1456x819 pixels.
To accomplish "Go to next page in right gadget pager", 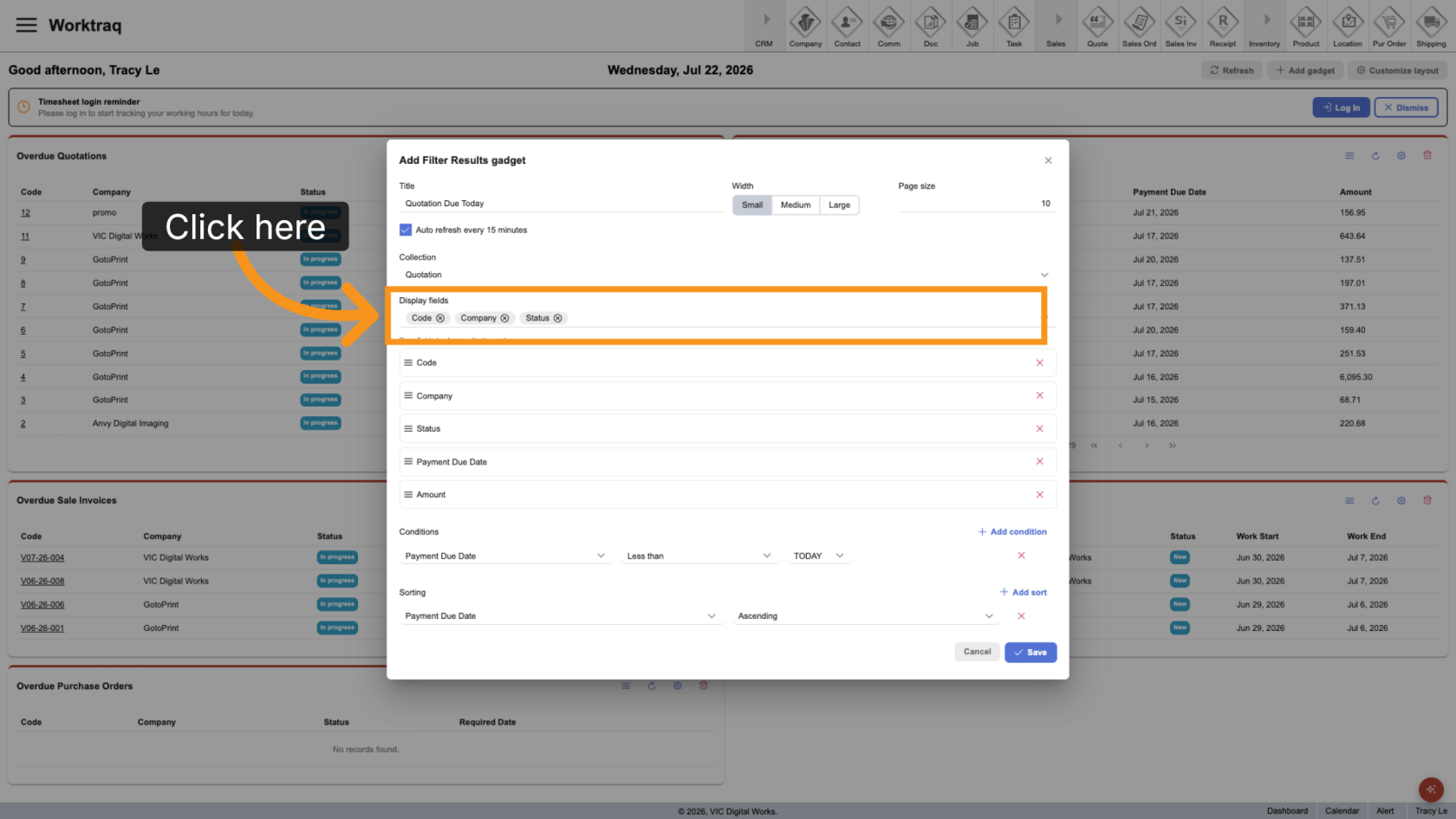I will pyautogui.click(x=1146, y=446).
